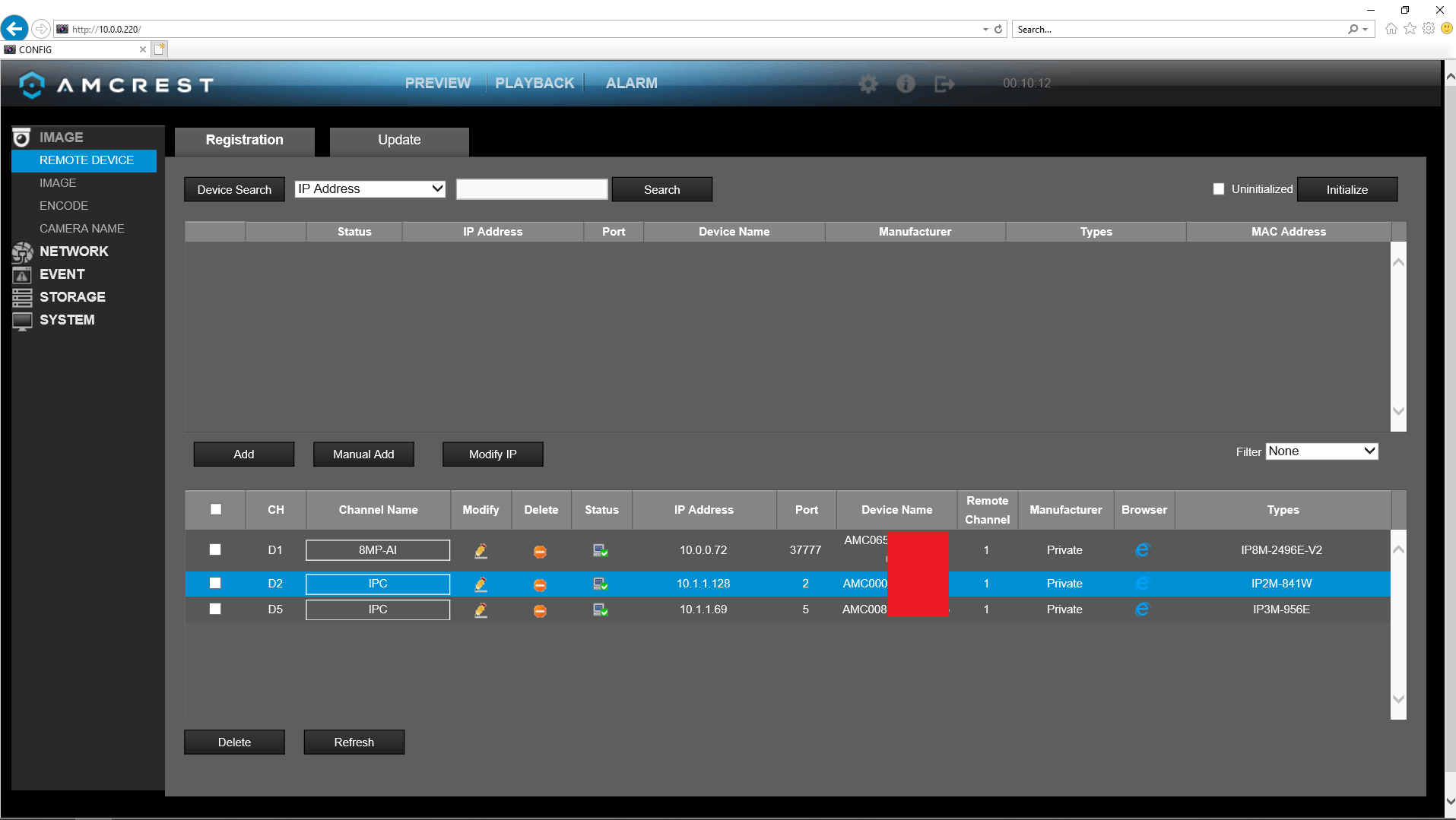Click the status icon for D1
The width and height of the screenshot is (1456, 820).
tap(601, 551)
